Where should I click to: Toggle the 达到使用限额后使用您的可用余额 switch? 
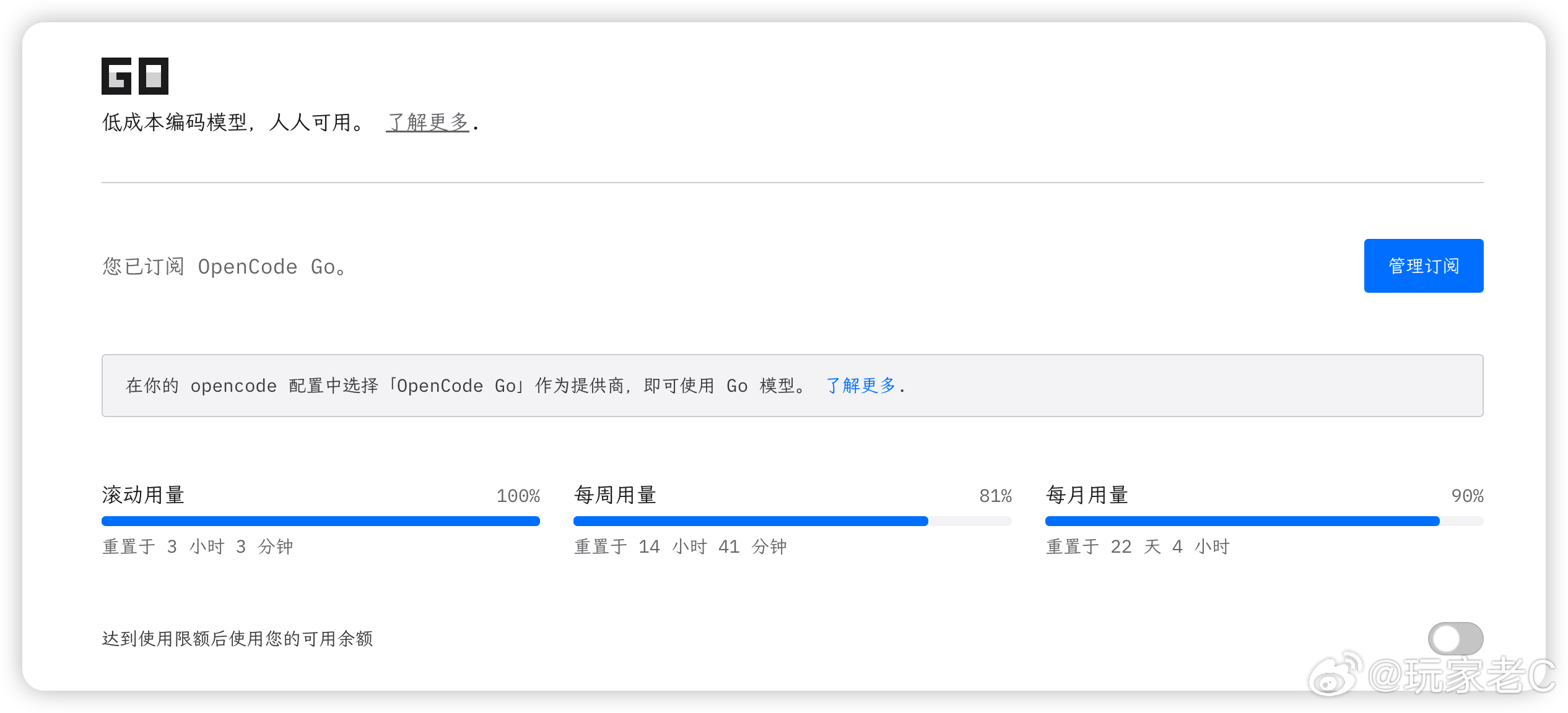point(1455,638)
